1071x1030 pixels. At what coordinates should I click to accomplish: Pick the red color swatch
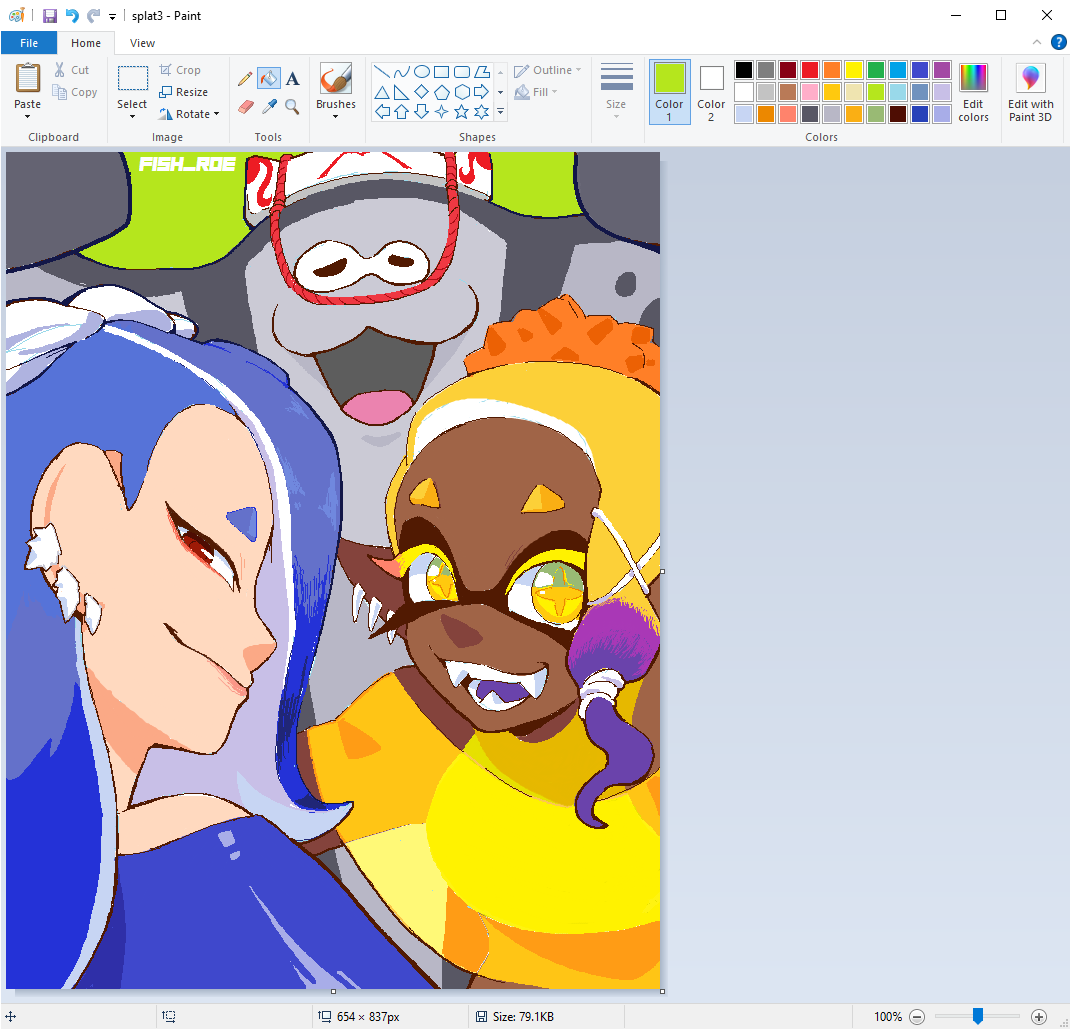click(x=810, y=70)
